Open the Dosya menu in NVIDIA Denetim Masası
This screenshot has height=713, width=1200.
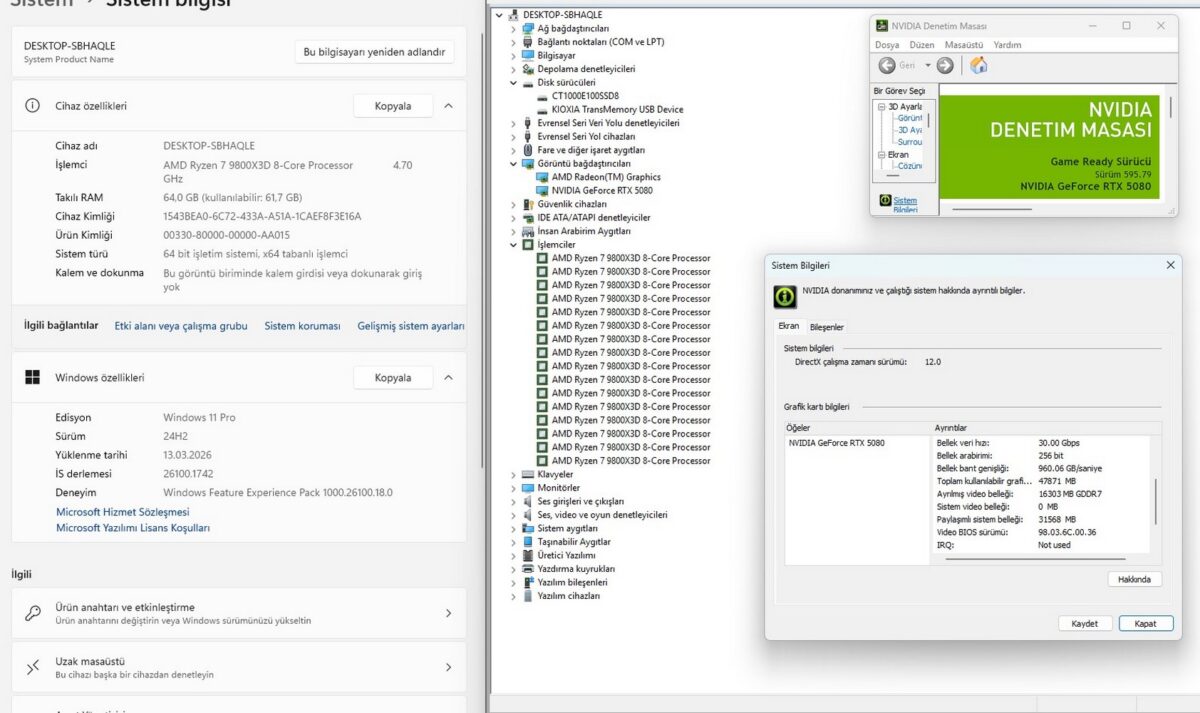tap(887, 45)
